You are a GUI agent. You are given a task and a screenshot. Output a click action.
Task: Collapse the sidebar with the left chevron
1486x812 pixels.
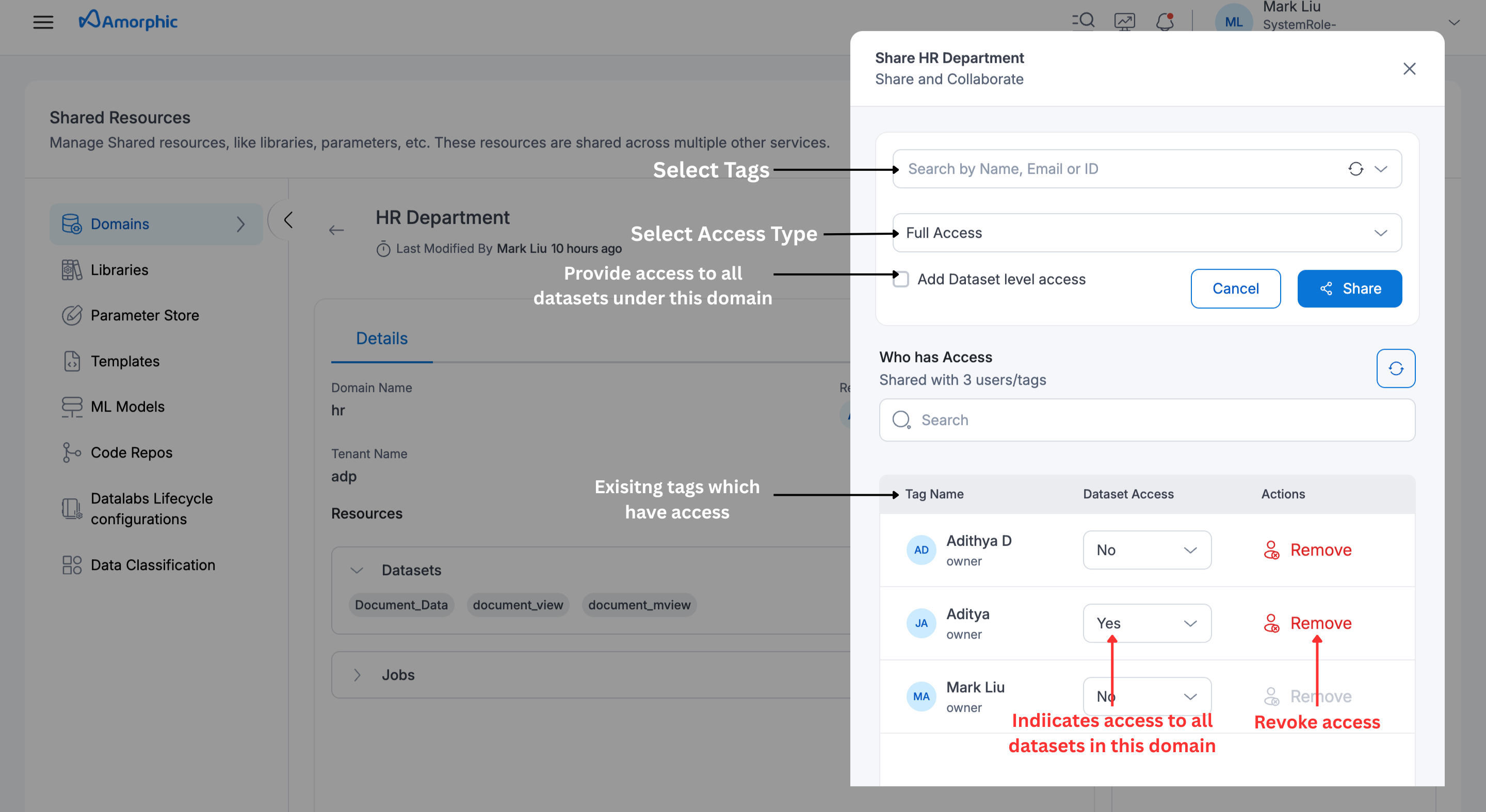[288, 220]
